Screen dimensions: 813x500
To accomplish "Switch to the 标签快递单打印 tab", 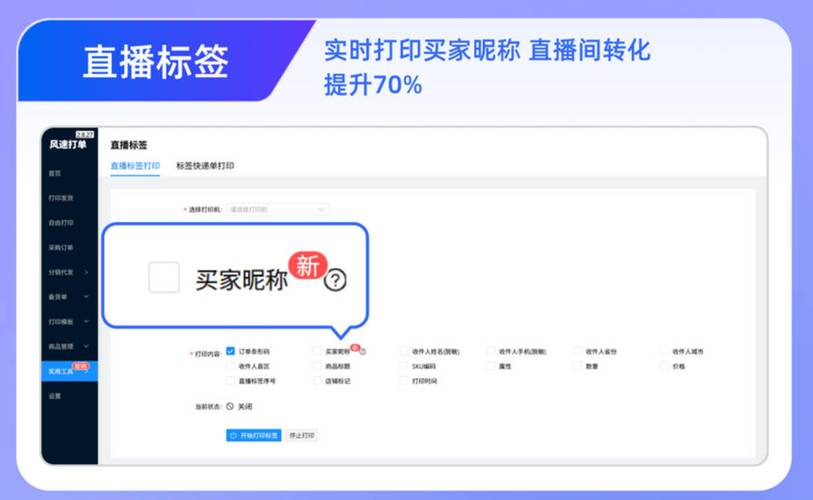I will tap(205, 166).
